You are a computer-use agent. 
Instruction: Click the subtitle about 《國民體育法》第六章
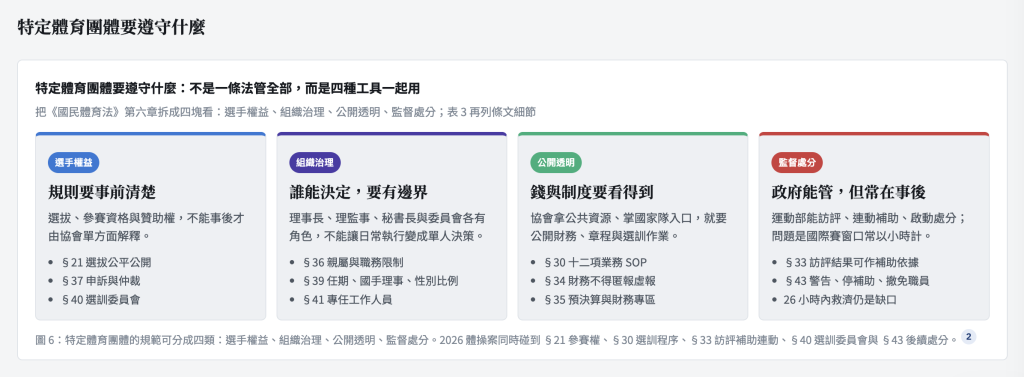[x=286, y=112]
